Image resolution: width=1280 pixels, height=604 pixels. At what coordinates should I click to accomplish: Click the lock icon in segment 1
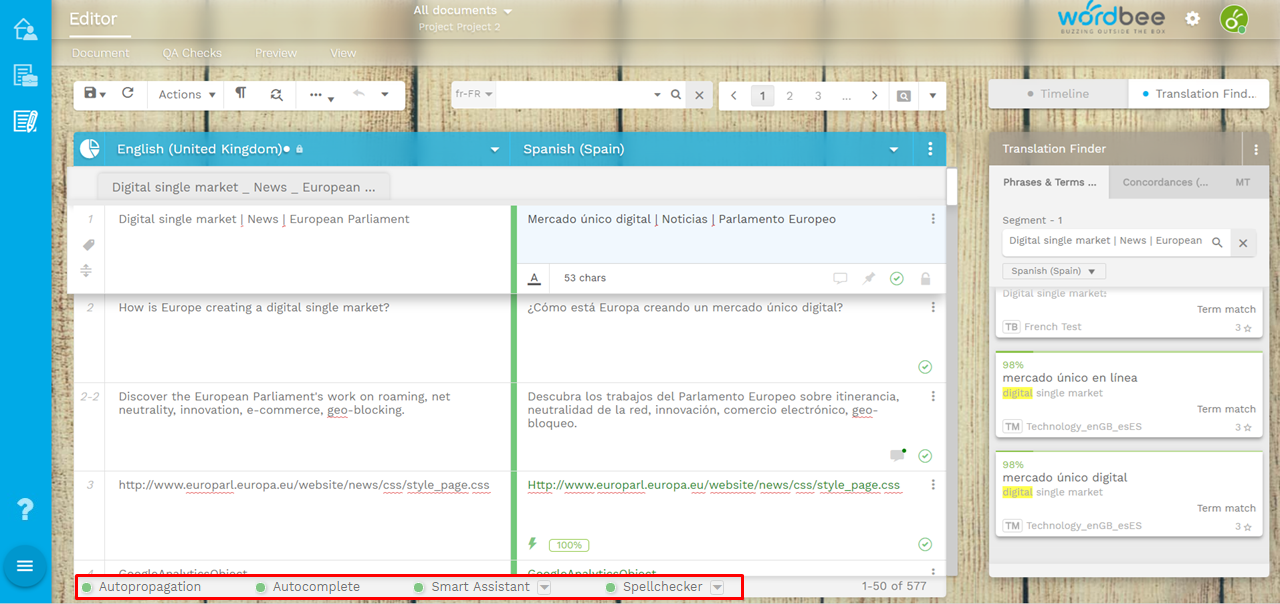click(925, 279)
